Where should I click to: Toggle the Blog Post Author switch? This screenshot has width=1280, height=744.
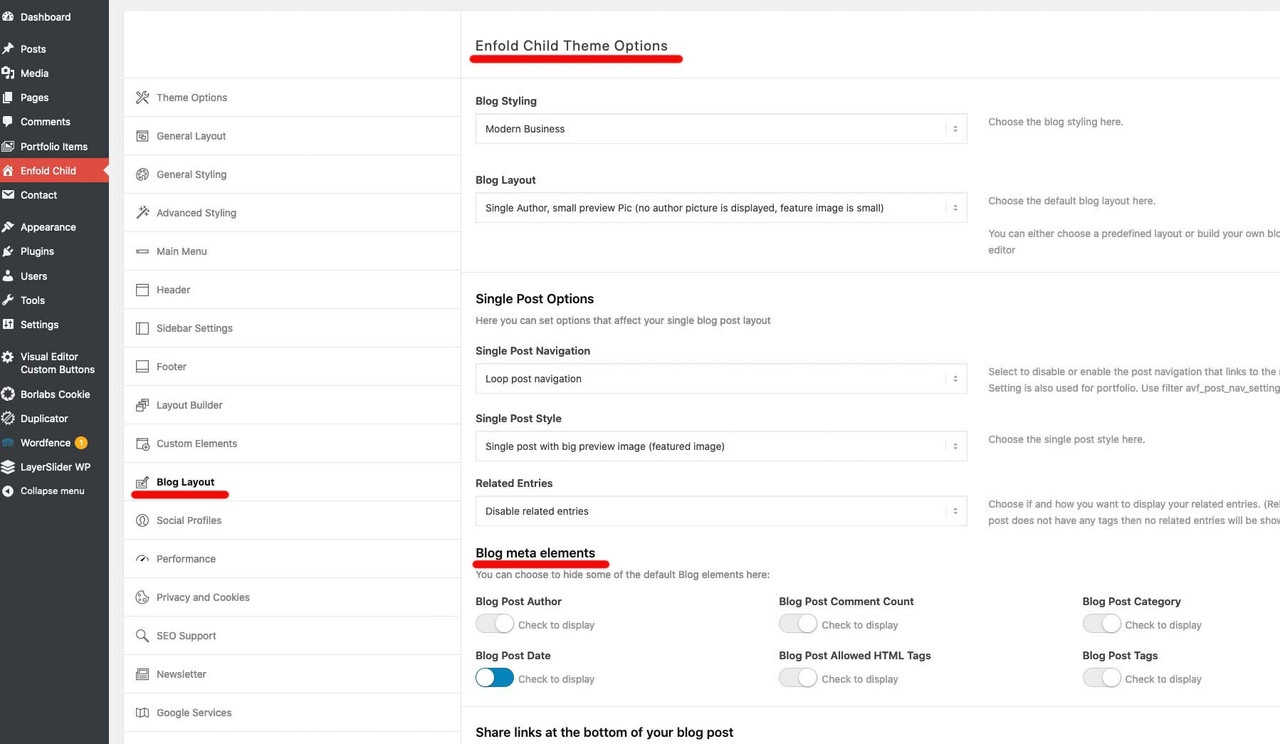coord(494,624)
